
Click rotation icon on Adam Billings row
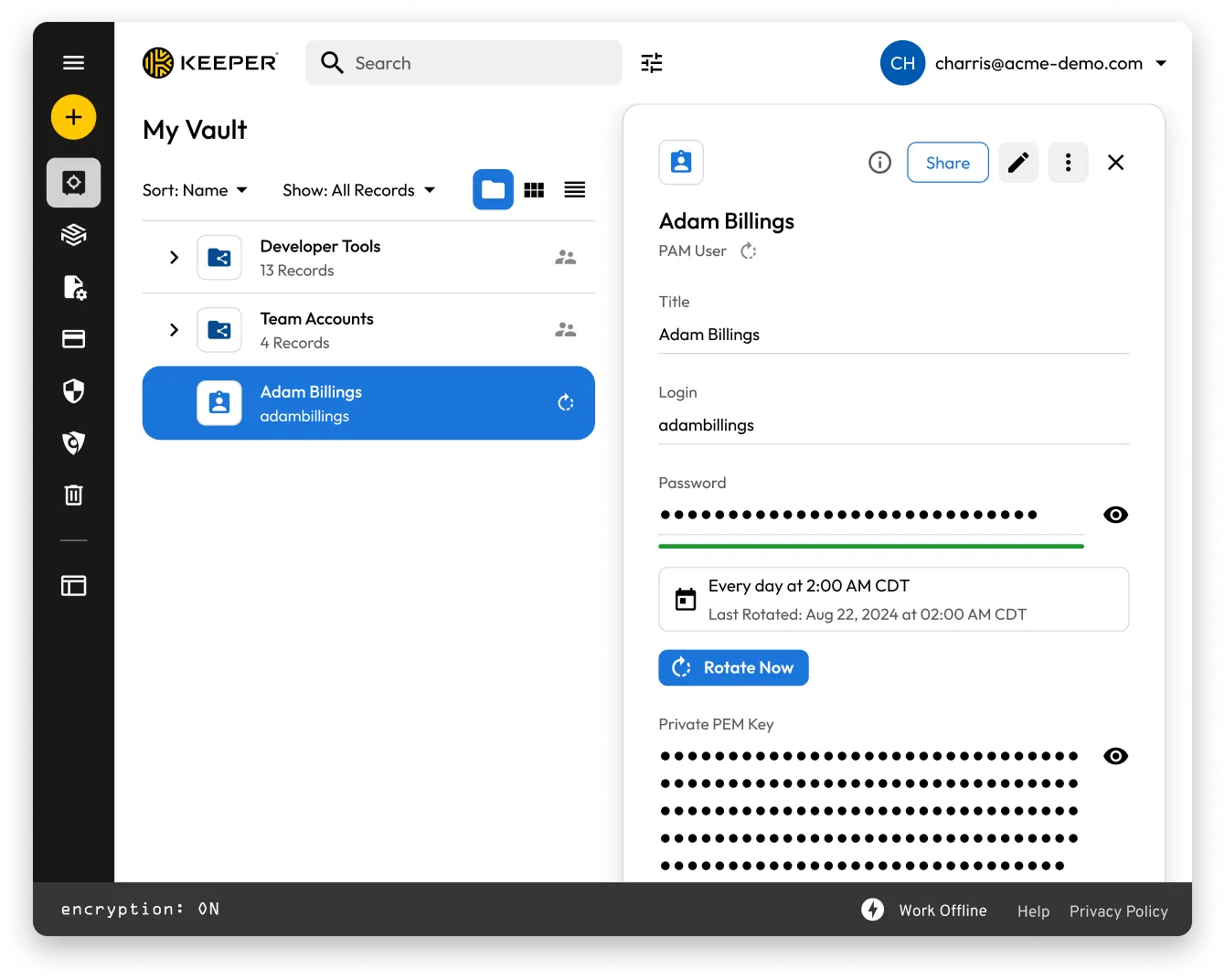tap(566, 402)
